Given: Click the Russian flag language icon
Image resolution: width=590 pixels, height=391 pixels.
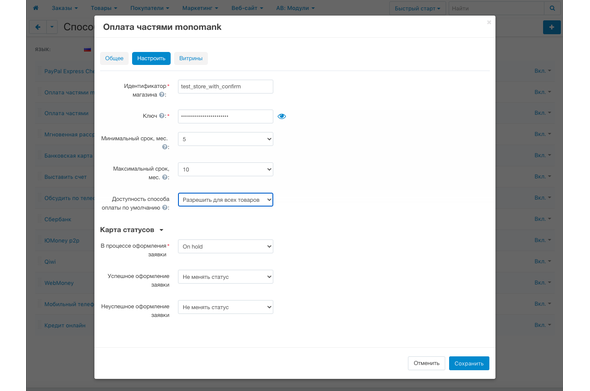Looking at the screenshot, I should [x=87, y=49].
